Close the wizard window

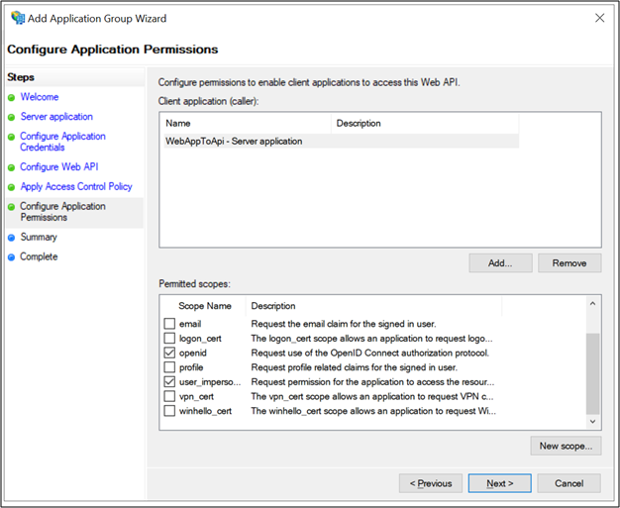[598, 18]
